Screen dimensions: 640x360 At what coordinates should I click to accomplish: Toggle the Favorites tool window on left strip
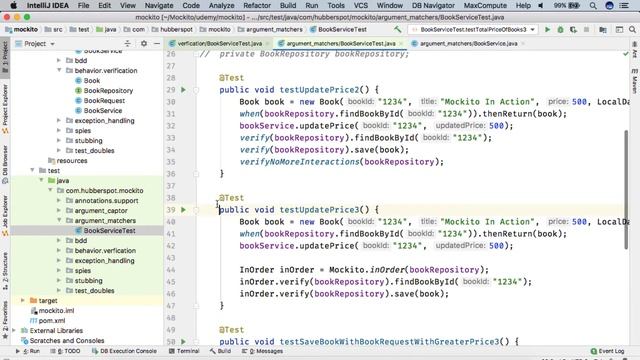coord(5,320)
